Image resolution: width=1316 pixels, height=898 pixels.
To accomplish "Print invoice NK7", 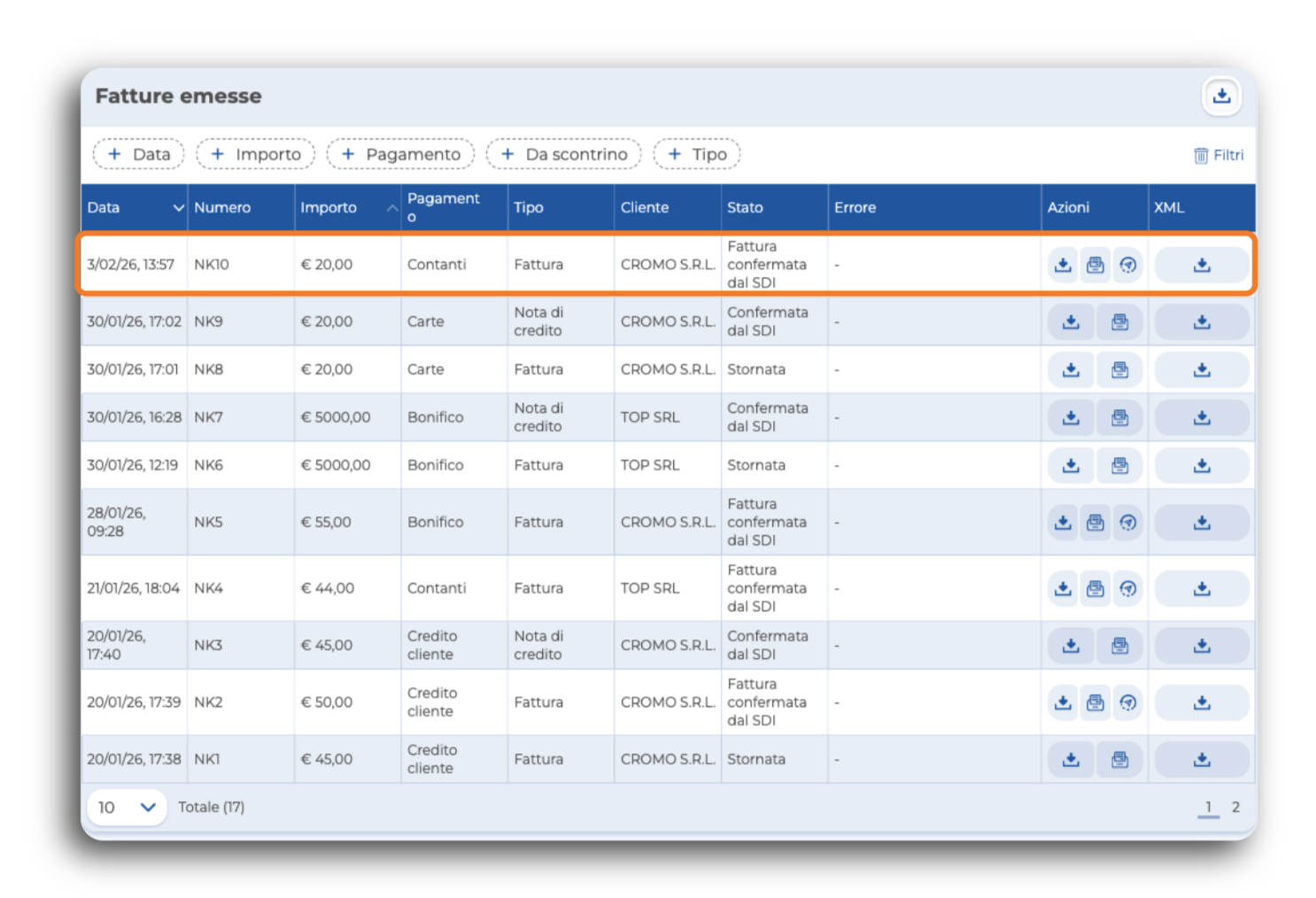I will (1119, 417).
